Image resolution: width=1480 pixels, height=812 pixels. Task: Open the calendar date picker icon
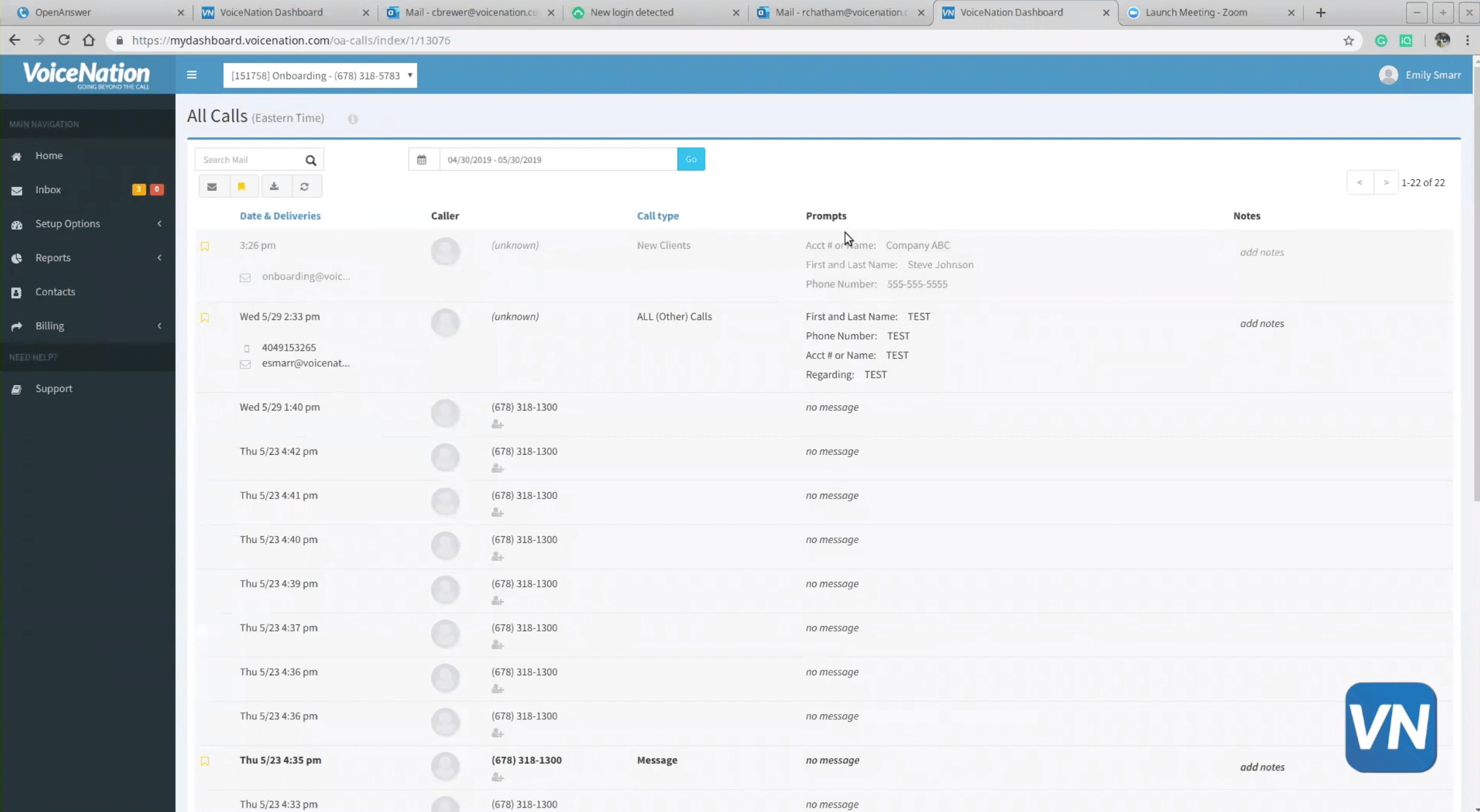pyautogui.click(x=422, y=159)
